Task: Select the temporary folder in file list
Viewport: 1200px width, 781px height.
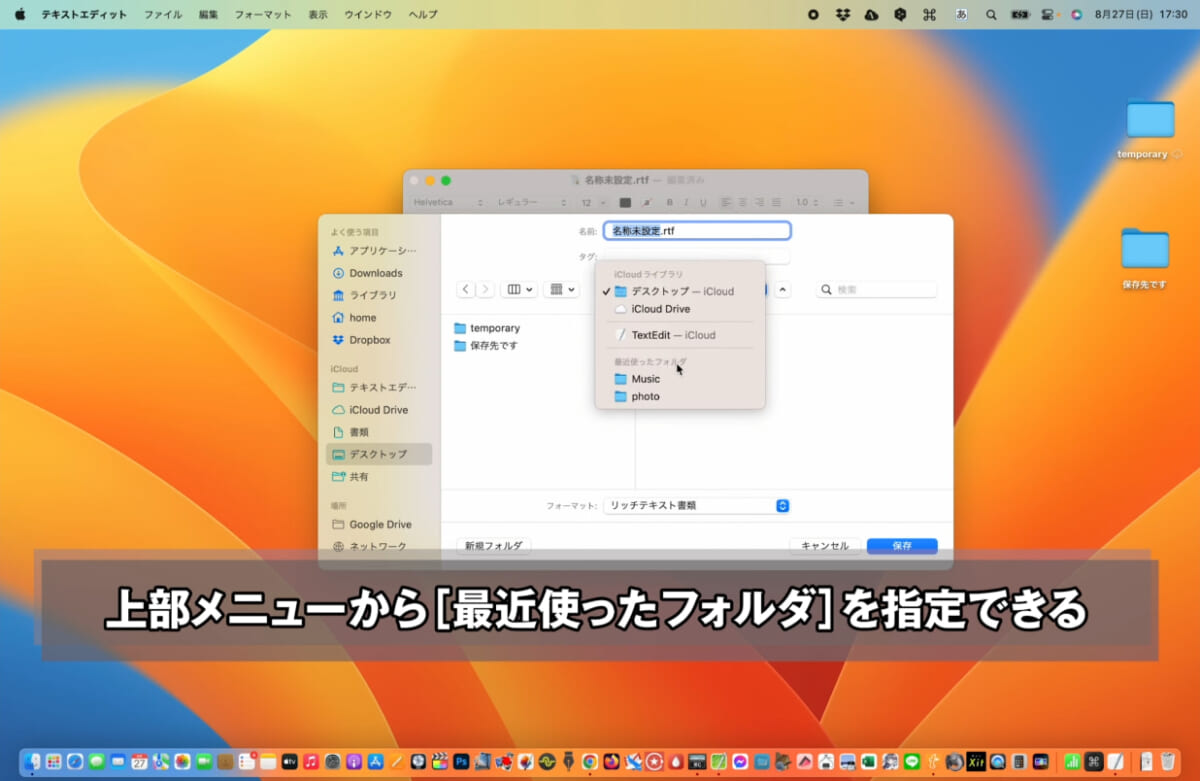Action: point(487,328)
